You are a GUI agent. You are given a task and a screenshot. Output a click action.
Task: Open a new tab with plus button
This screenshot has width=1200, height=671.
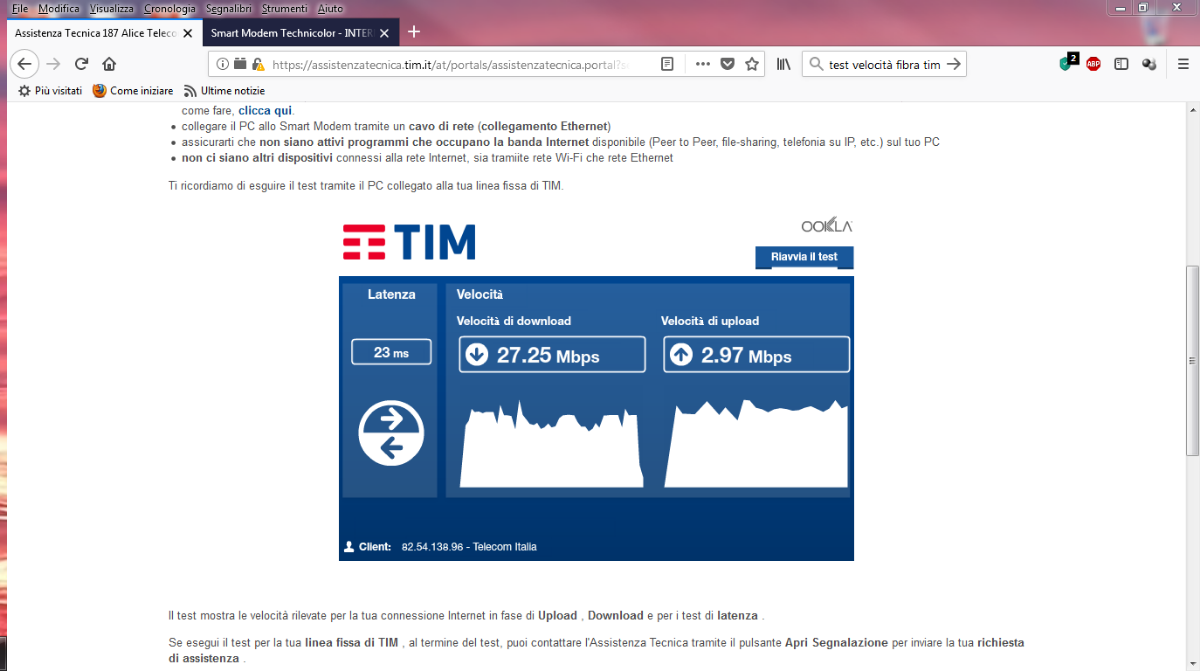coord(414,32)
